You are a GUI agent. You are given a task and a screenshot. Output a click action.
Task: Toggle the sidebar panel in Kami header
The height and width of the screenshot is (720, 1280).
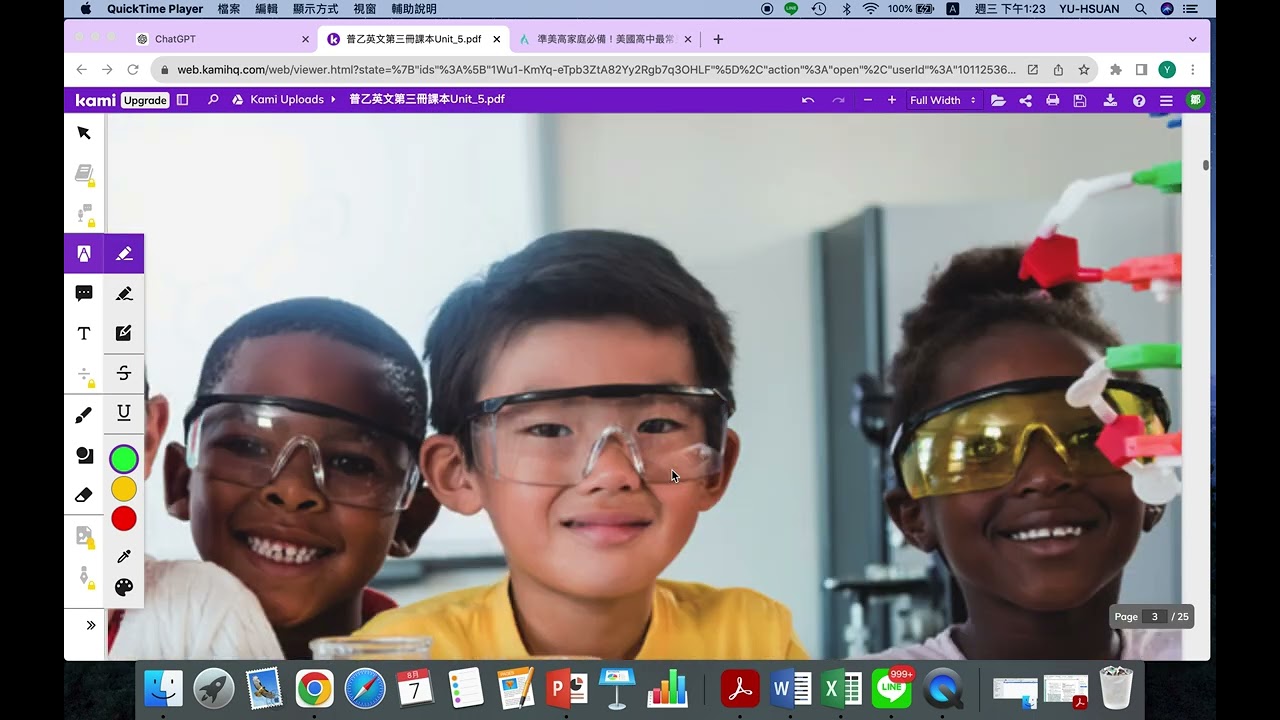tap(182, 100)
